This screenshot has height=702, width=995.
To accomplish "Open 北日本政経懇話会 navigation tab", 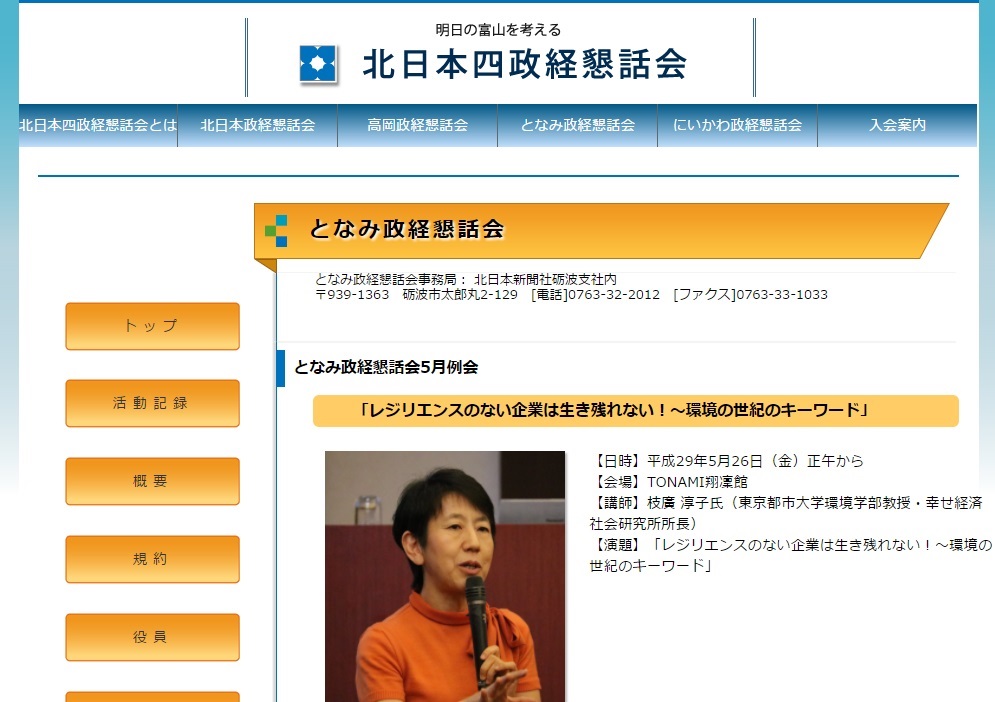I will point(258,126).
